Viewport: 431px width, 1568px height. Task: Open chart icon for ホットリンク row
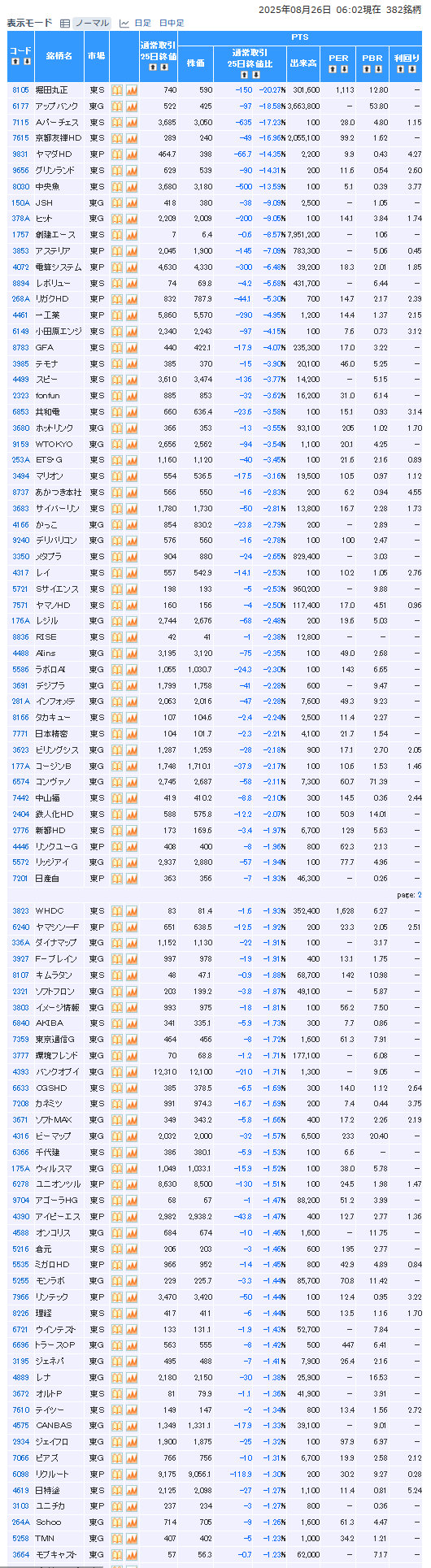point(132,428)
